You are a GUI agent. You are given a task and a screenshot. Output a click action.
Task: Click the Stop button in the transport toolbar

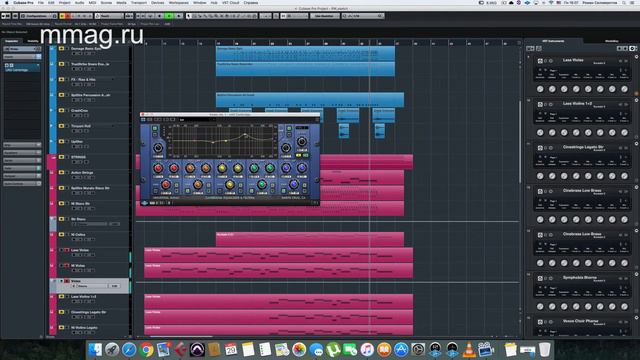pyautogui.click(x=160, y=16)
